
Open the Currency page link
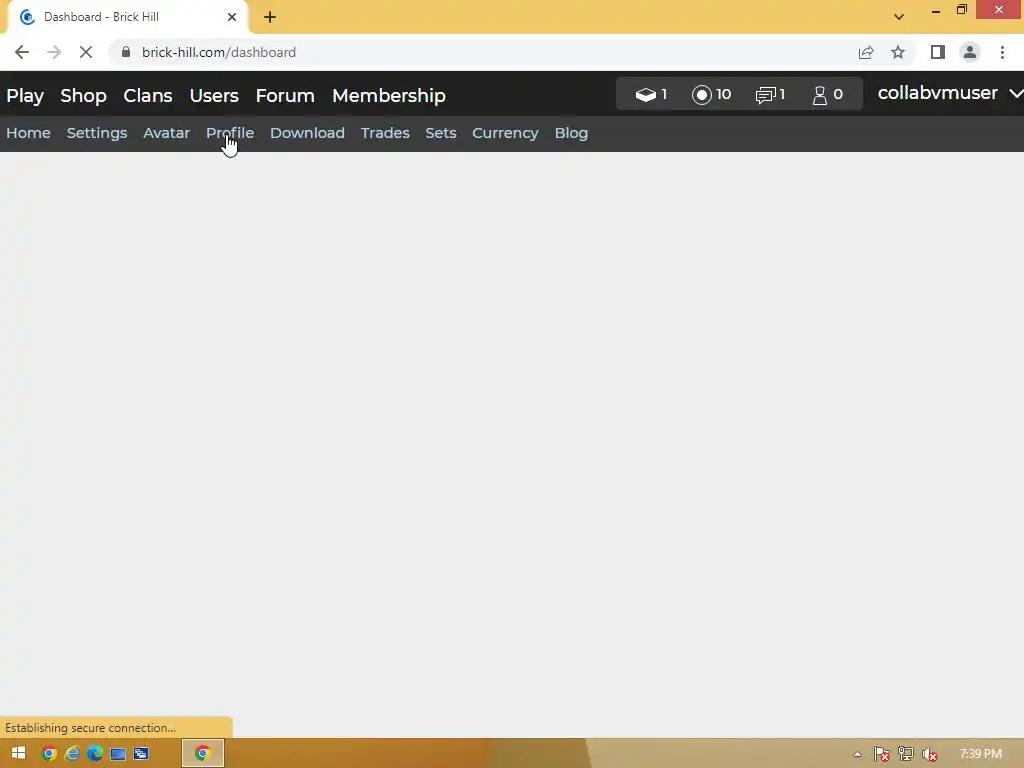pyautogui.click(x=505, y=133)
